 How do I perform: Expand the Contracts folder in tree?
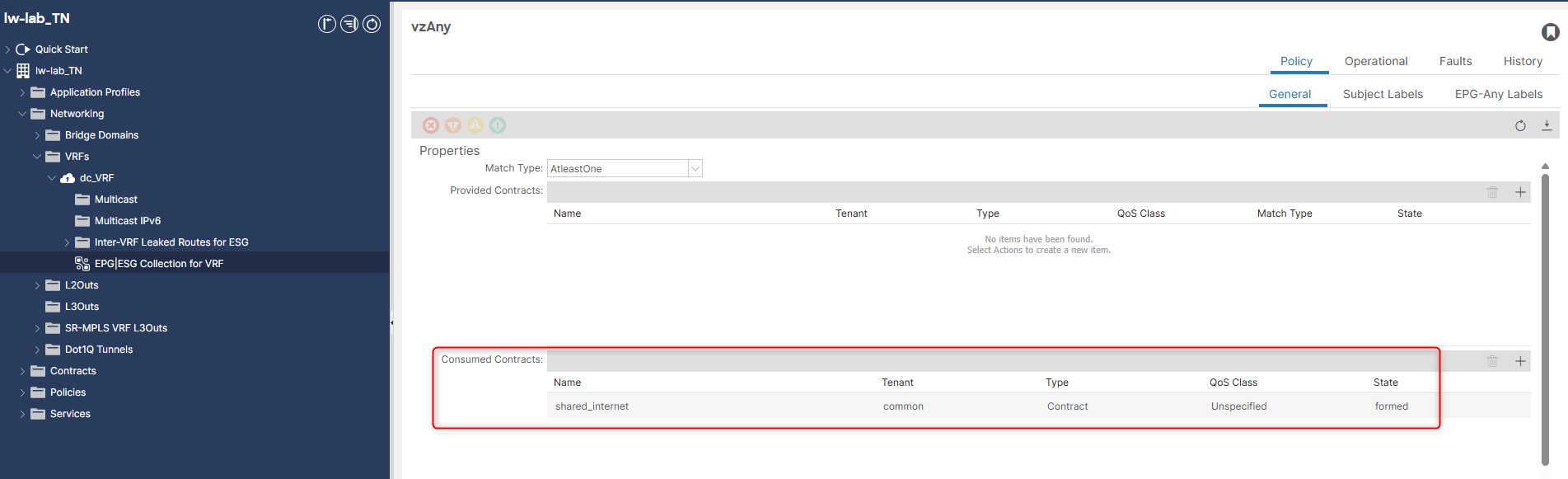[22, 371]
